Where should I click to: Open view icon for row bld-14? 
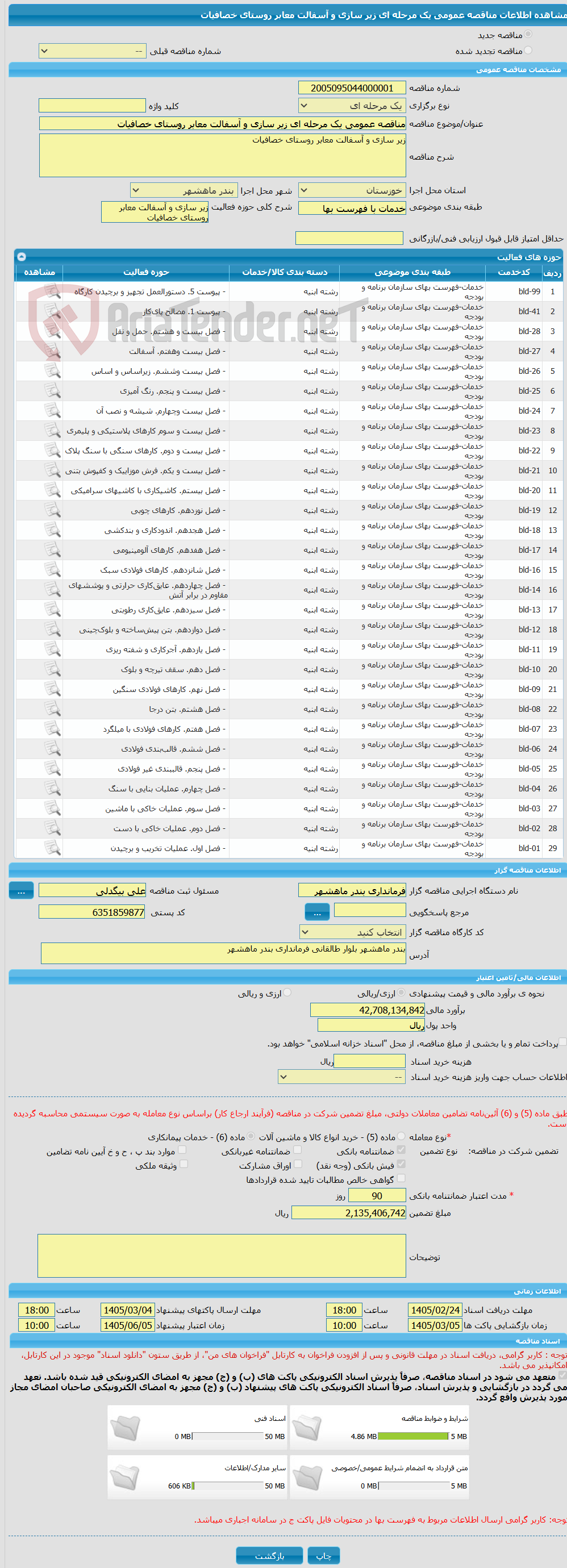pos(53,589)
